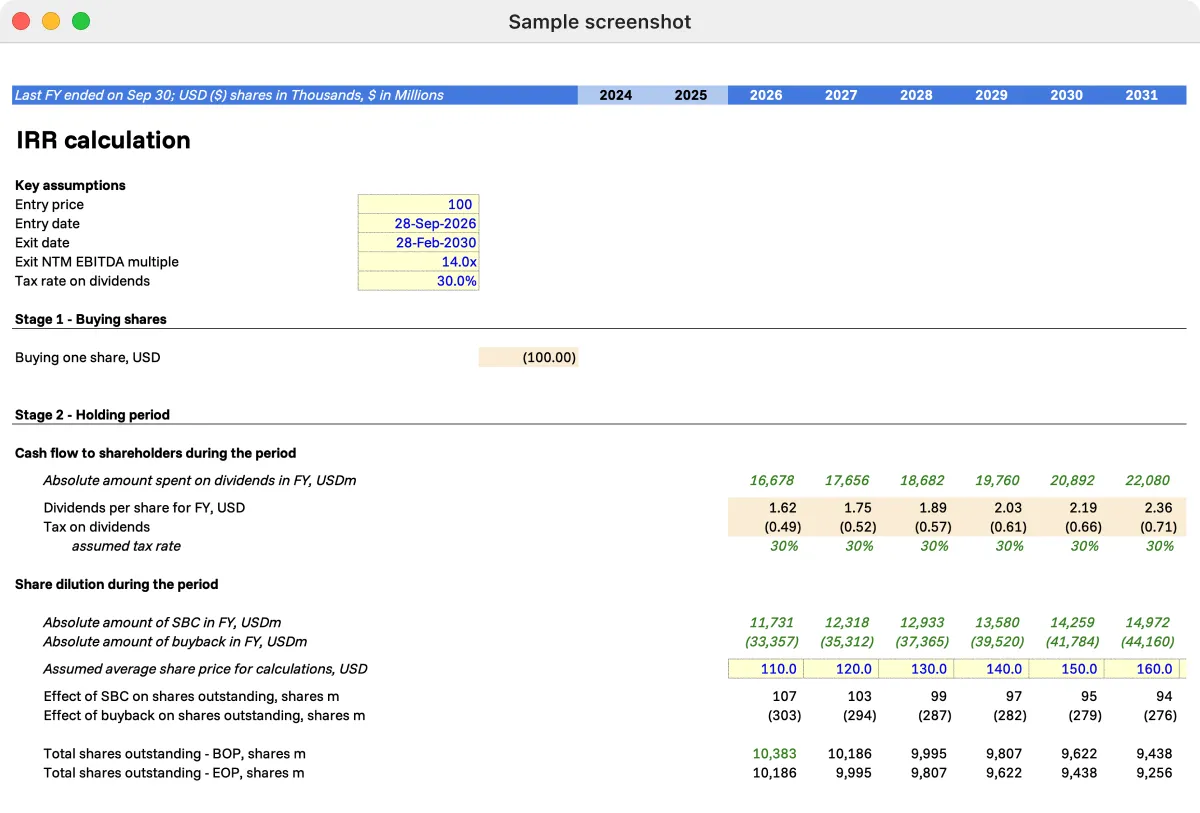
Task: Click the 2026 column header
Action: tap(766, 95)
